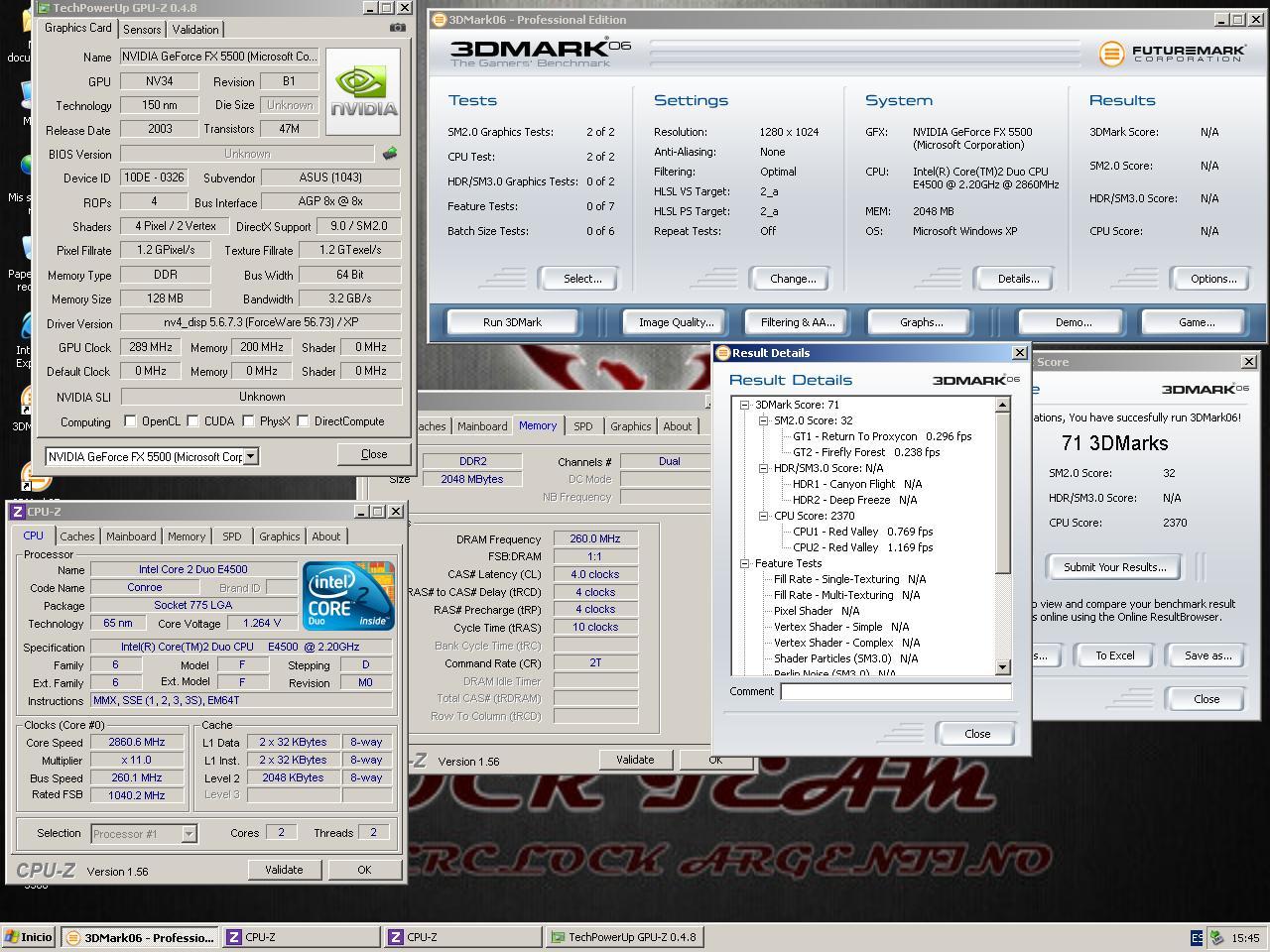Collapse the 3DMark Score: 71 tree node
Image resolution: width=1270 pixels, height=952 pixels.
tap(745, 405)
